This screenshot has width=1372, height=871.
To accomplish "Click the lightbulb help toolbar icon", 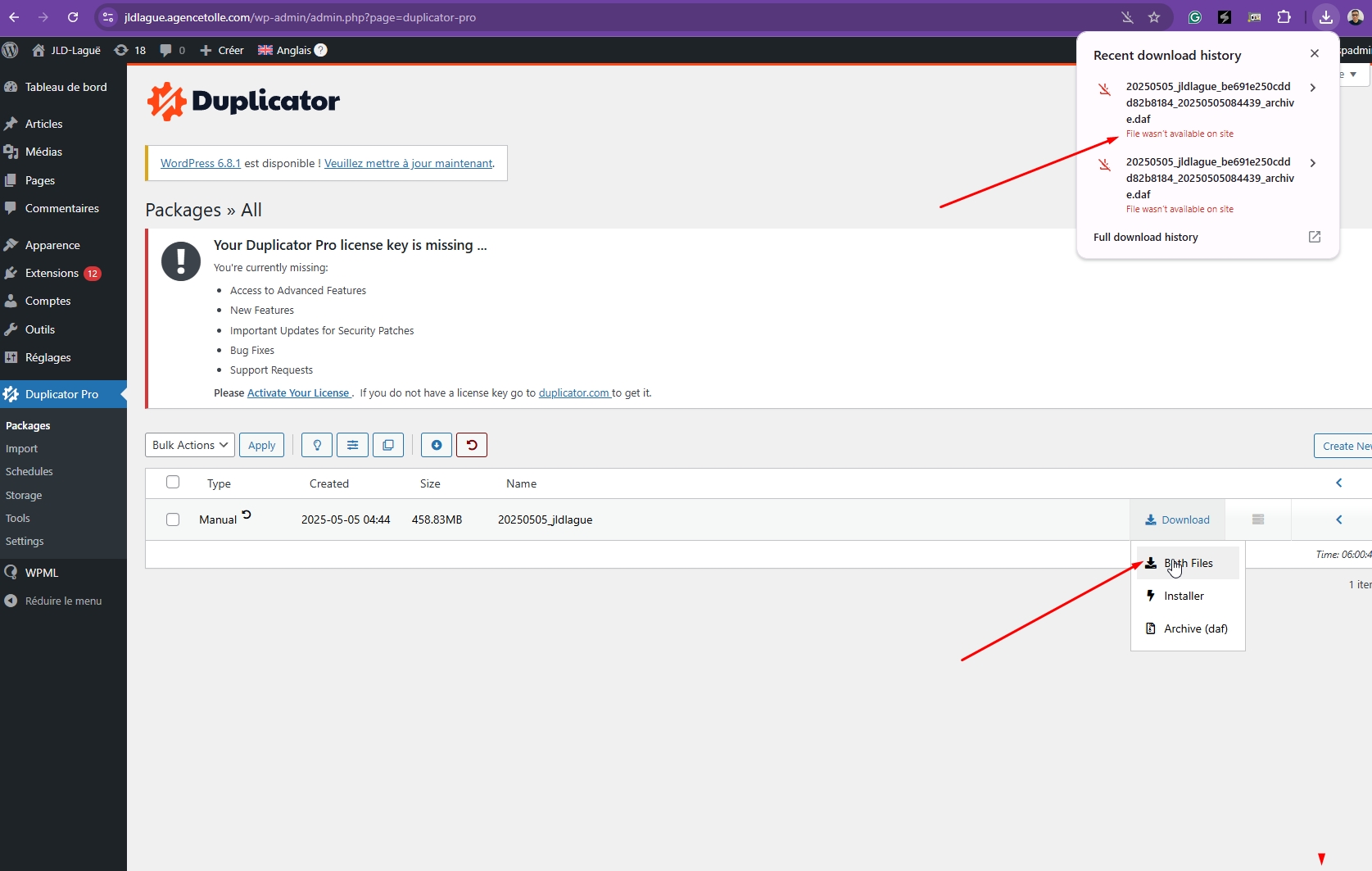I will click(x=317, y=445).
